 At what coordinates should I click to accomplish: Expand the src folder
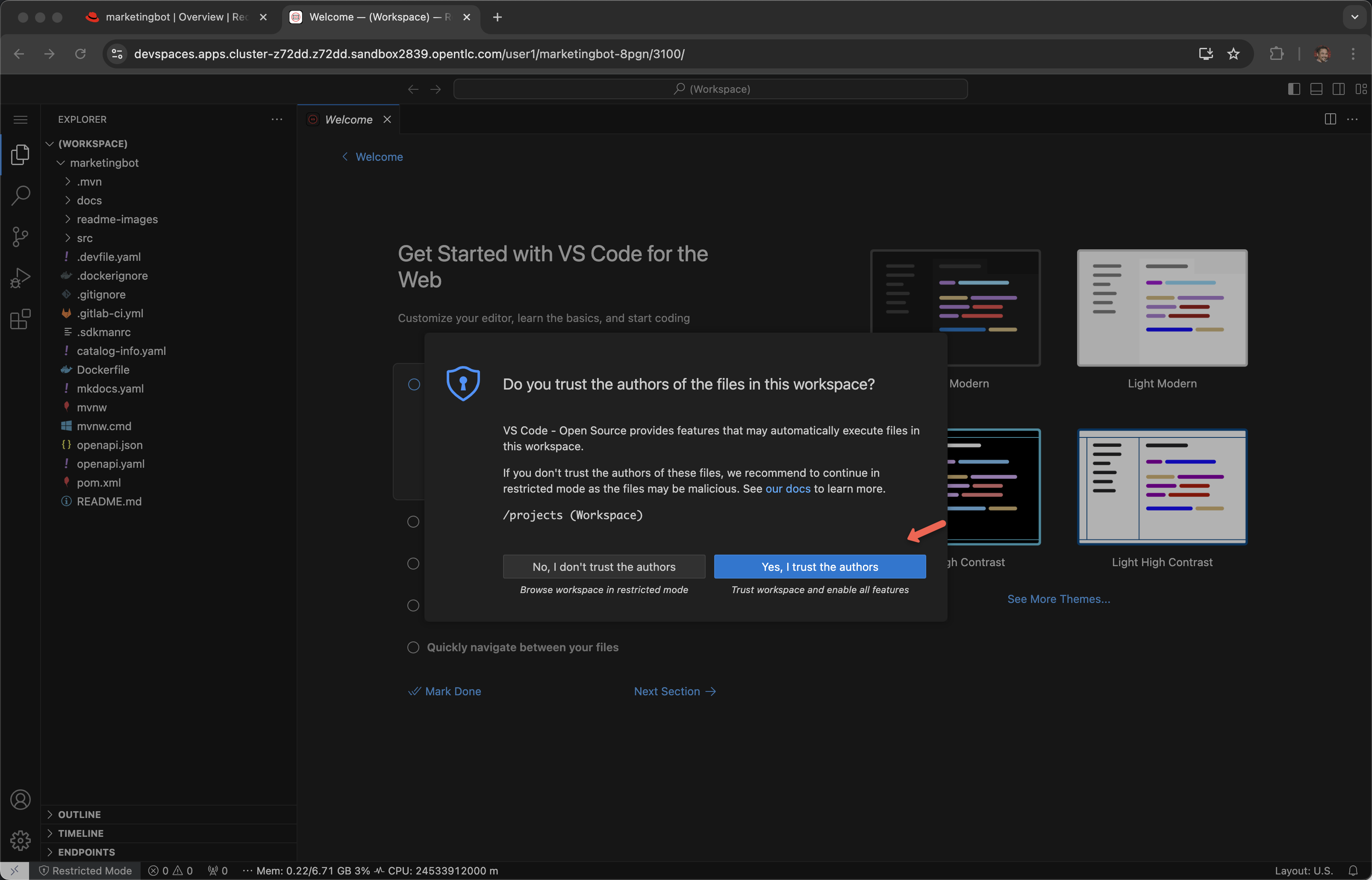tap(85, 238)
